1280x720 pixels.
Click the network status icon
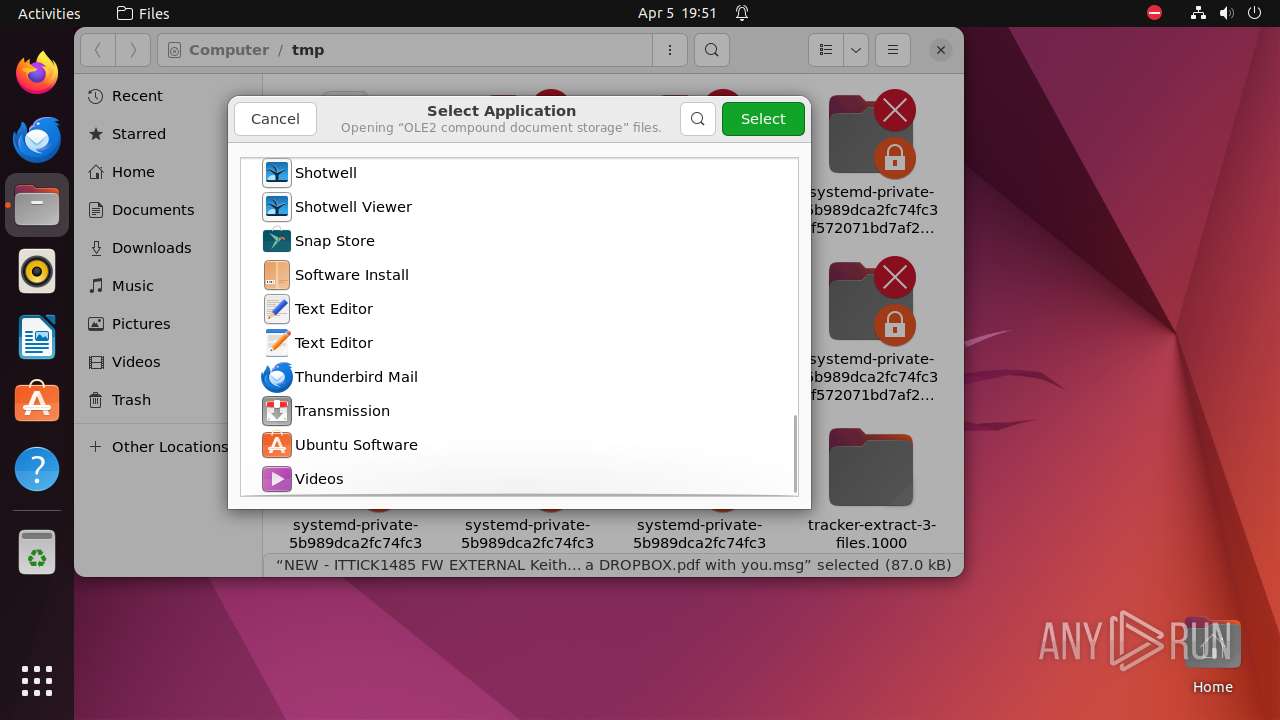click(x=1199, y=13)
